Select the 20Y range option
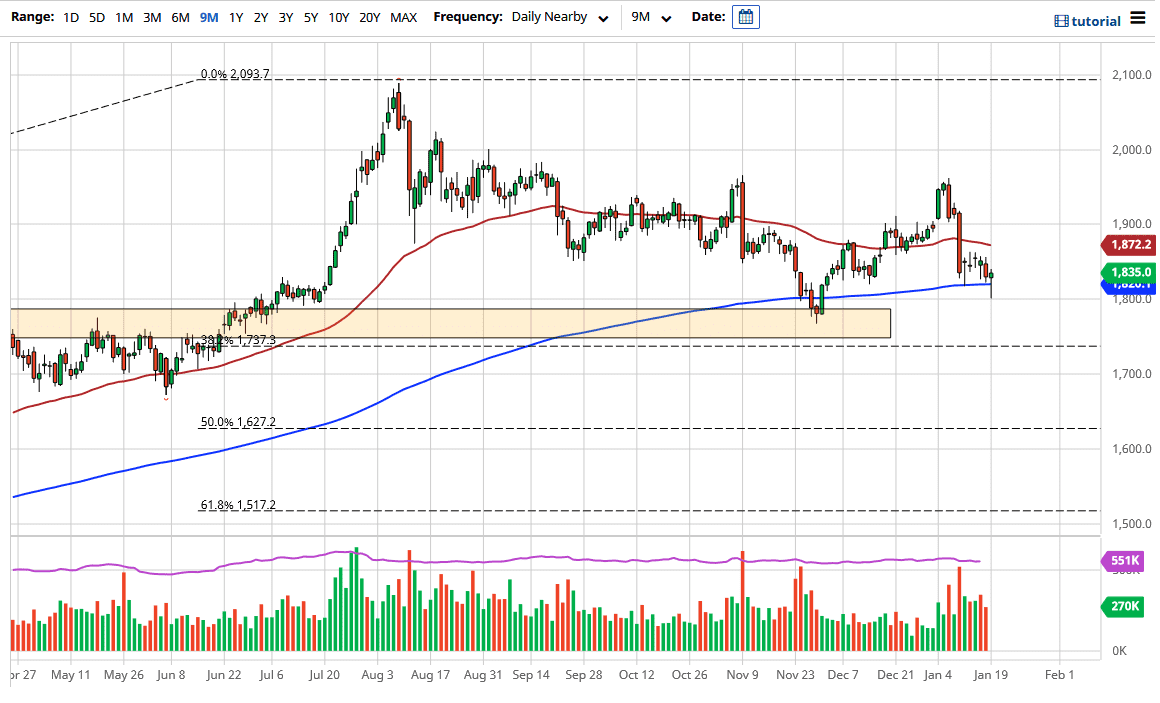The image size is (1160, 703). coord(369,17)
